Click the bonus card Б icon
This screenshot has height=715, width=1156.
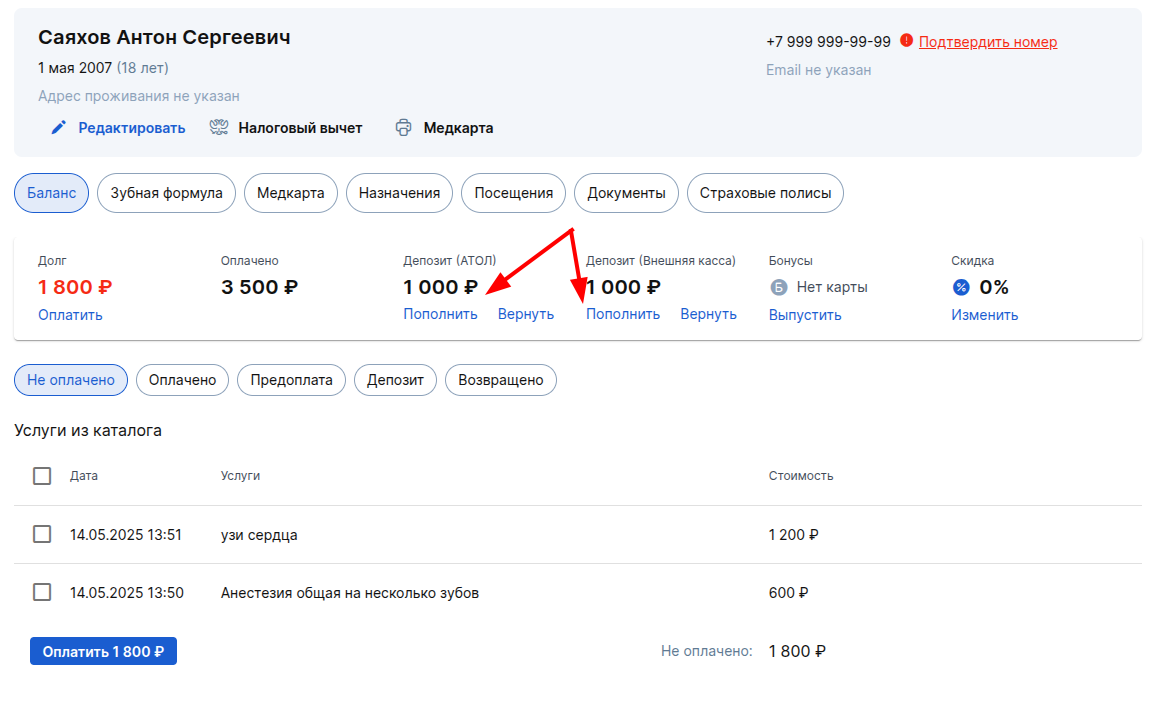pyautogui.click(x=779, y=287)
